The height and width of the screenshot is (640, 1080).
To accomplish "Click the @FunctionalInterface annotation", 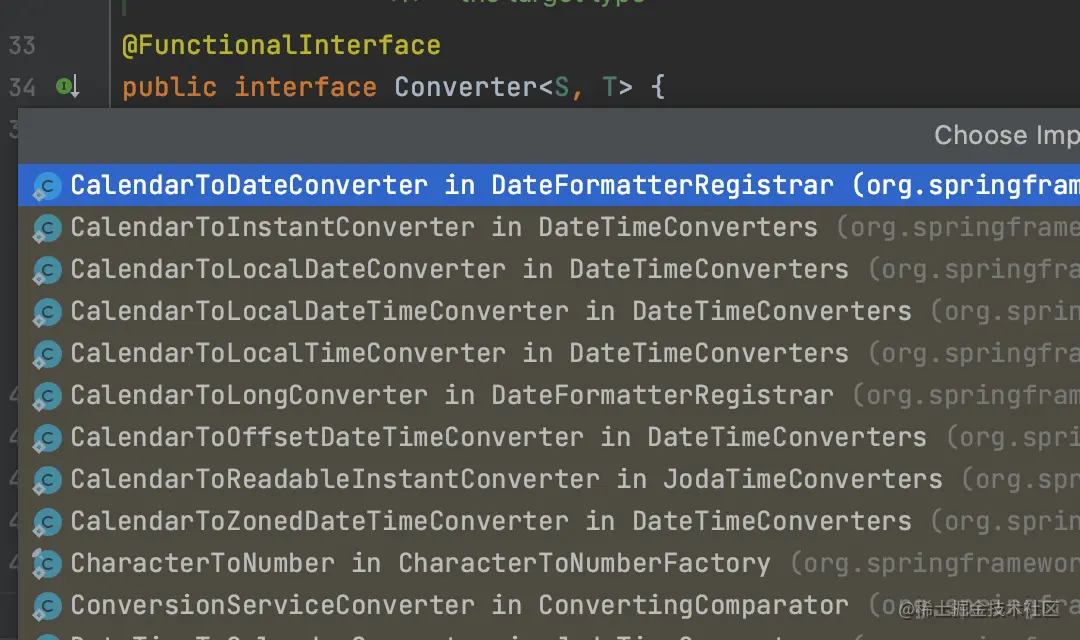I will pyautogui.click(x=281, y=45).
